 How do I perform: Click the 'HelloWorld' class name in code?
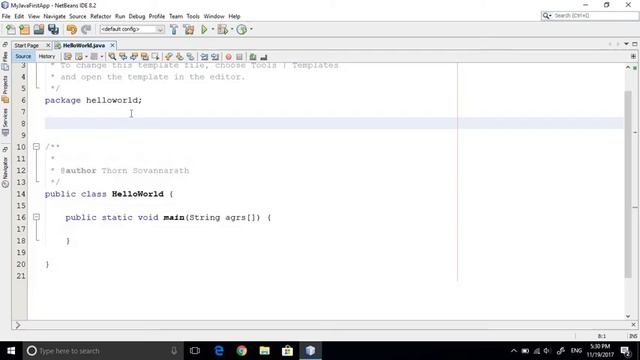tap(138, 194)
